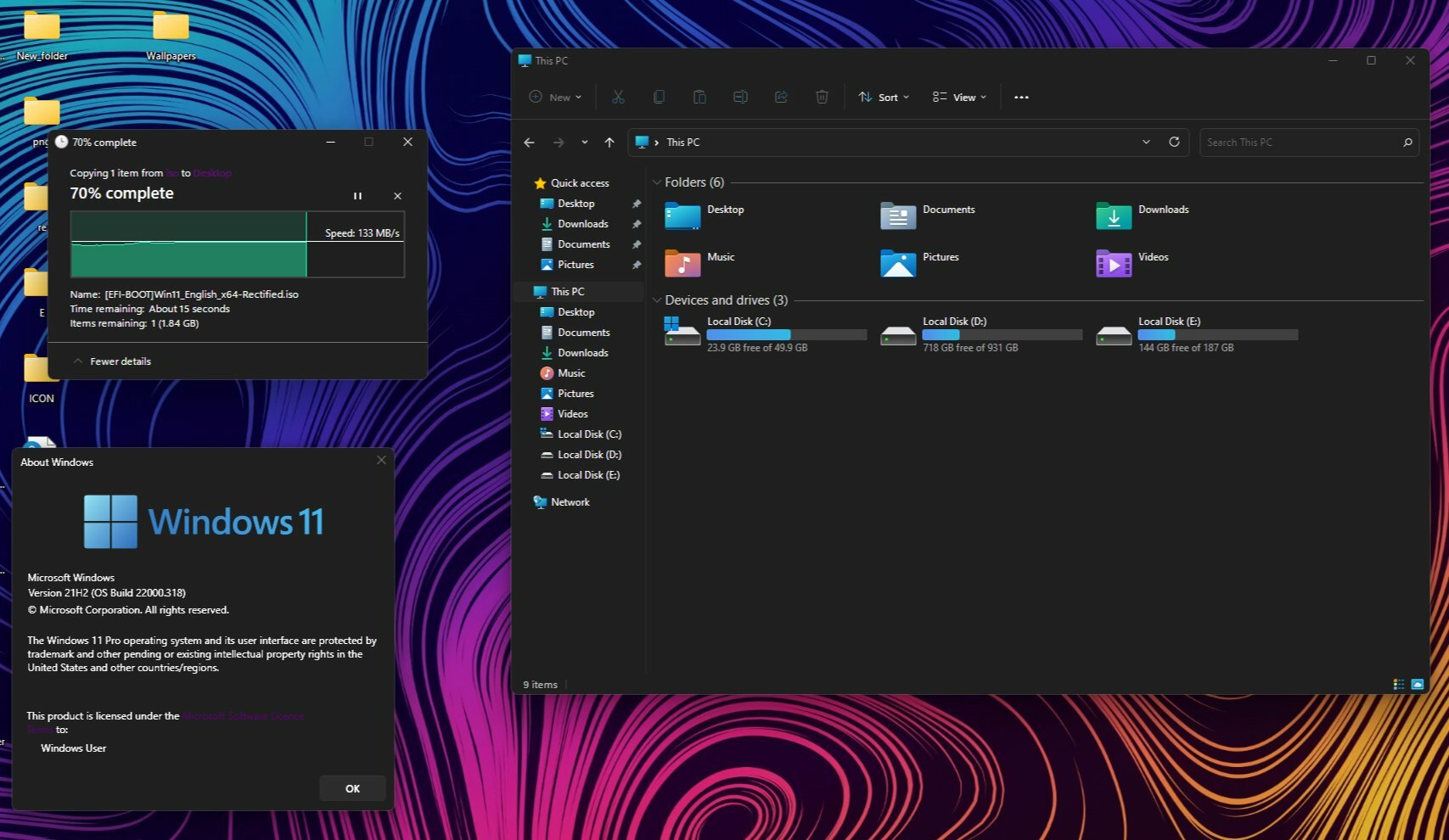Open the Pictures folder in the Folders group
Viewport: 1449px width, 840px height.
919,264
